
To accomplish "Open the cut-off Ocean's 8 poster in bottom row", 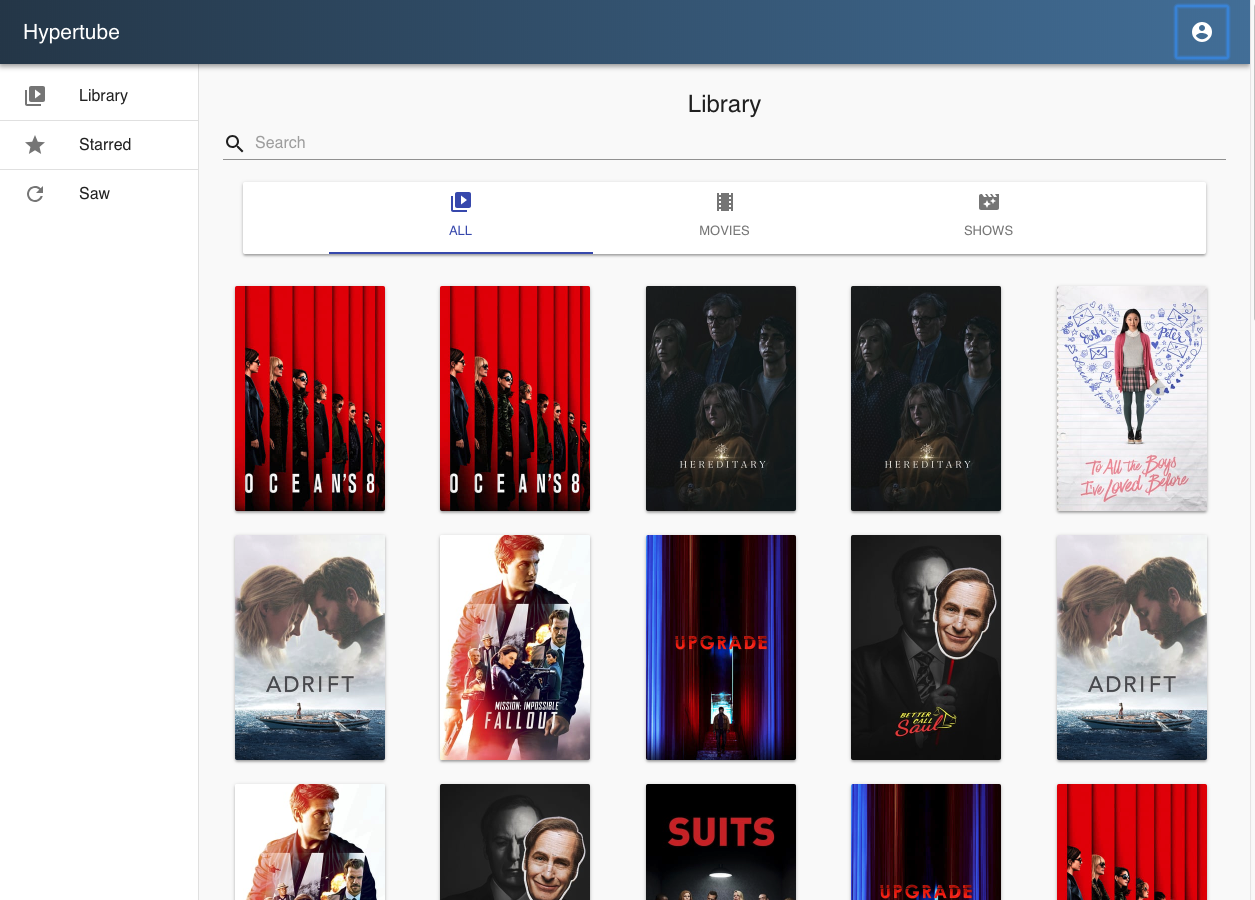I will tap(1132, 842).
